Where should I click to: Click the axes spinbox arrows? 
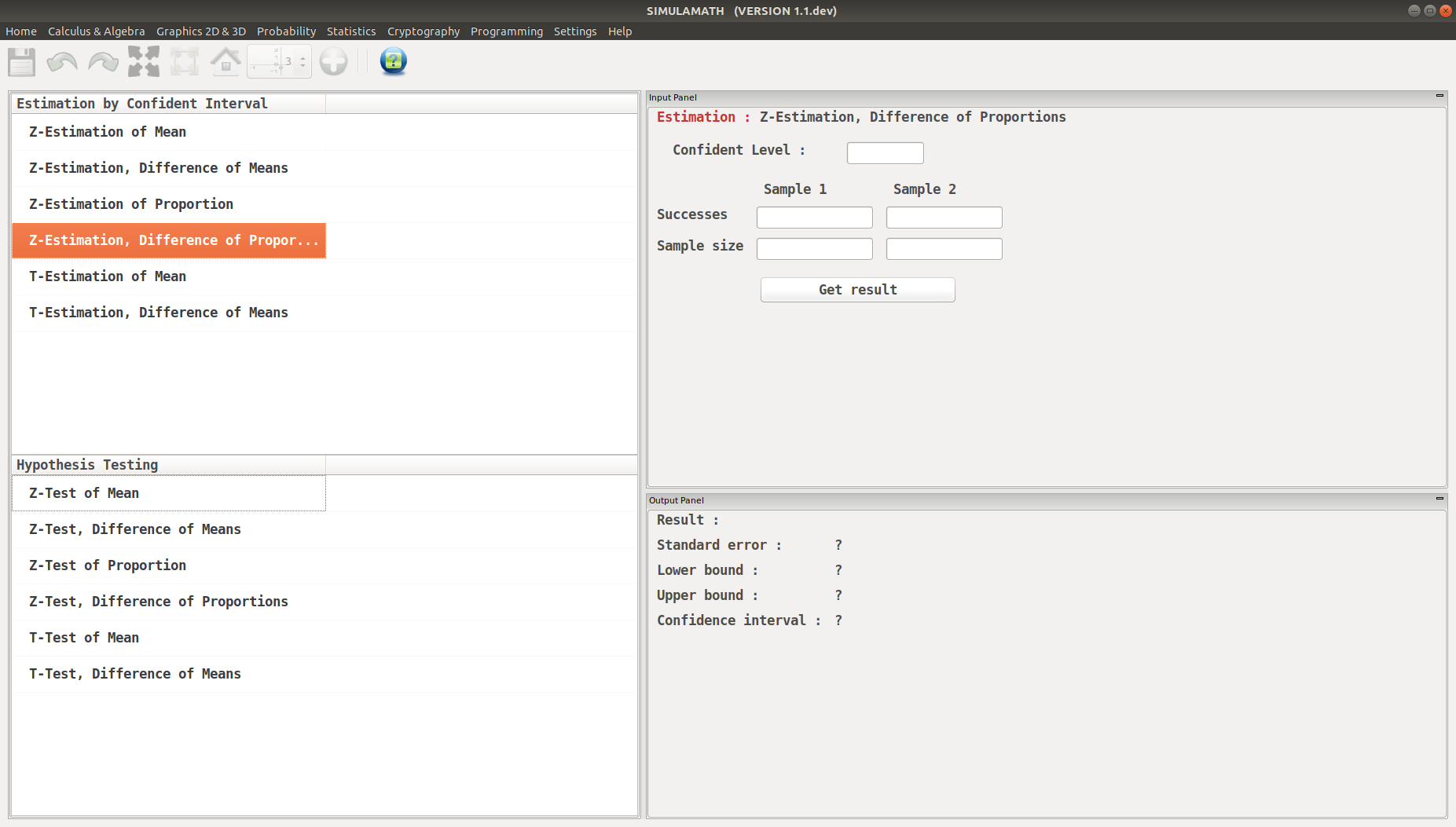tap(303, 61)
